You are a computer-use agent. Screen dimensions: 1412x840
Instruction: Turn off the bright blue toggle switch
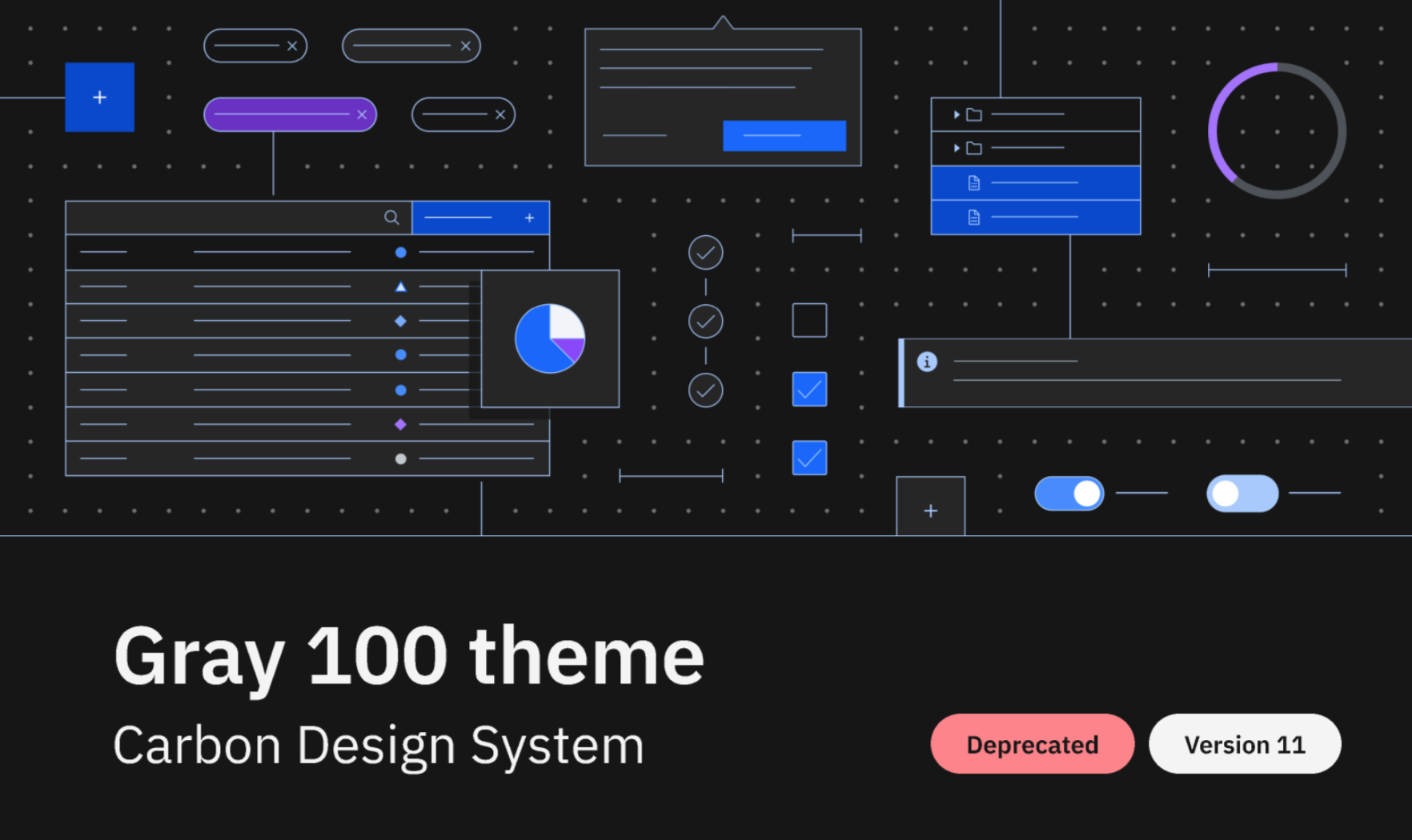(x=1069, y=494)
